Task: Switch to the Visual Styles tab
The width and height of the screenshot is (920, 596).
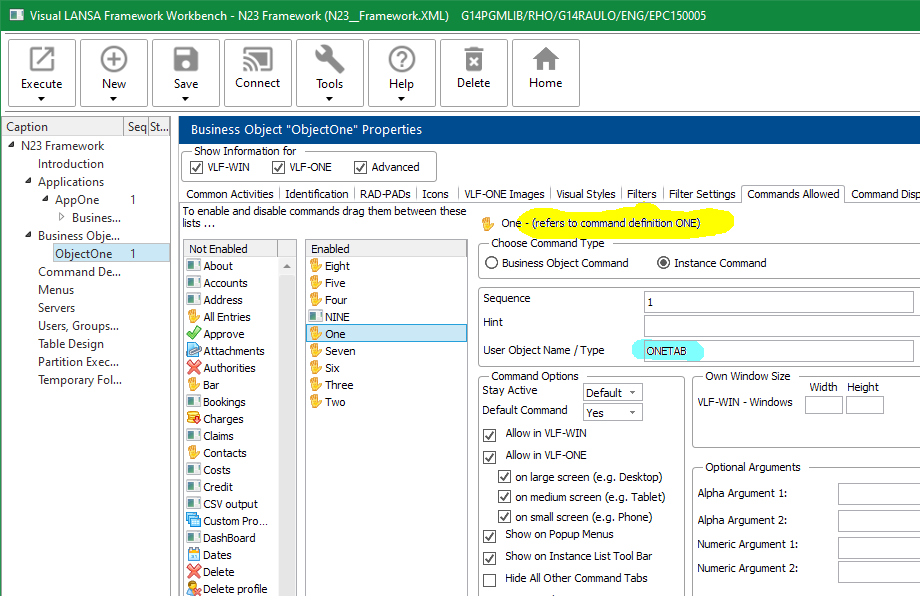Action: (x=586, y=194)
